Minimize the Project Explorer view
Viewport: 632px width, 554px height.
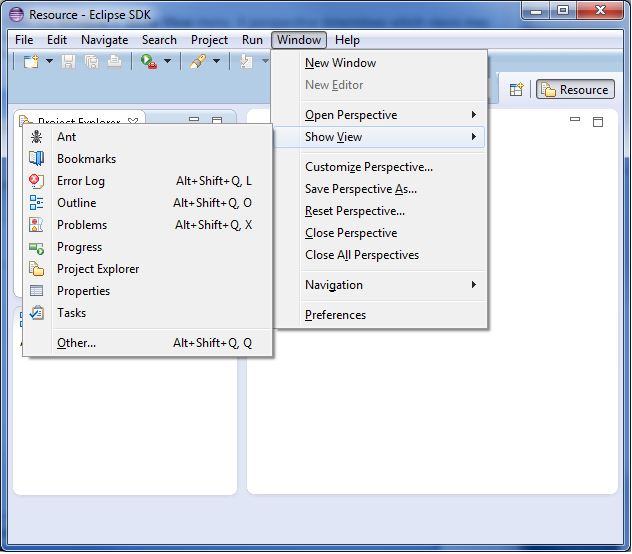click(x=194, y=119)
